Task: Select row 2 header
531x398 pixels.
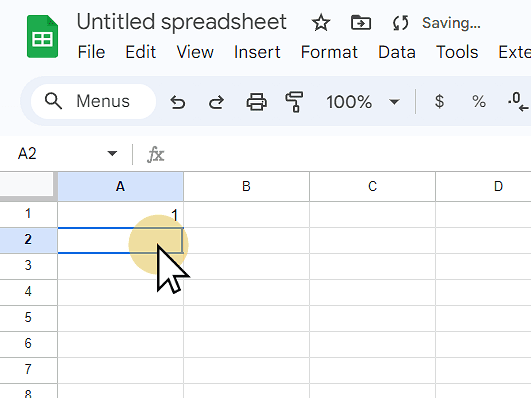Action: coord(28,240)
